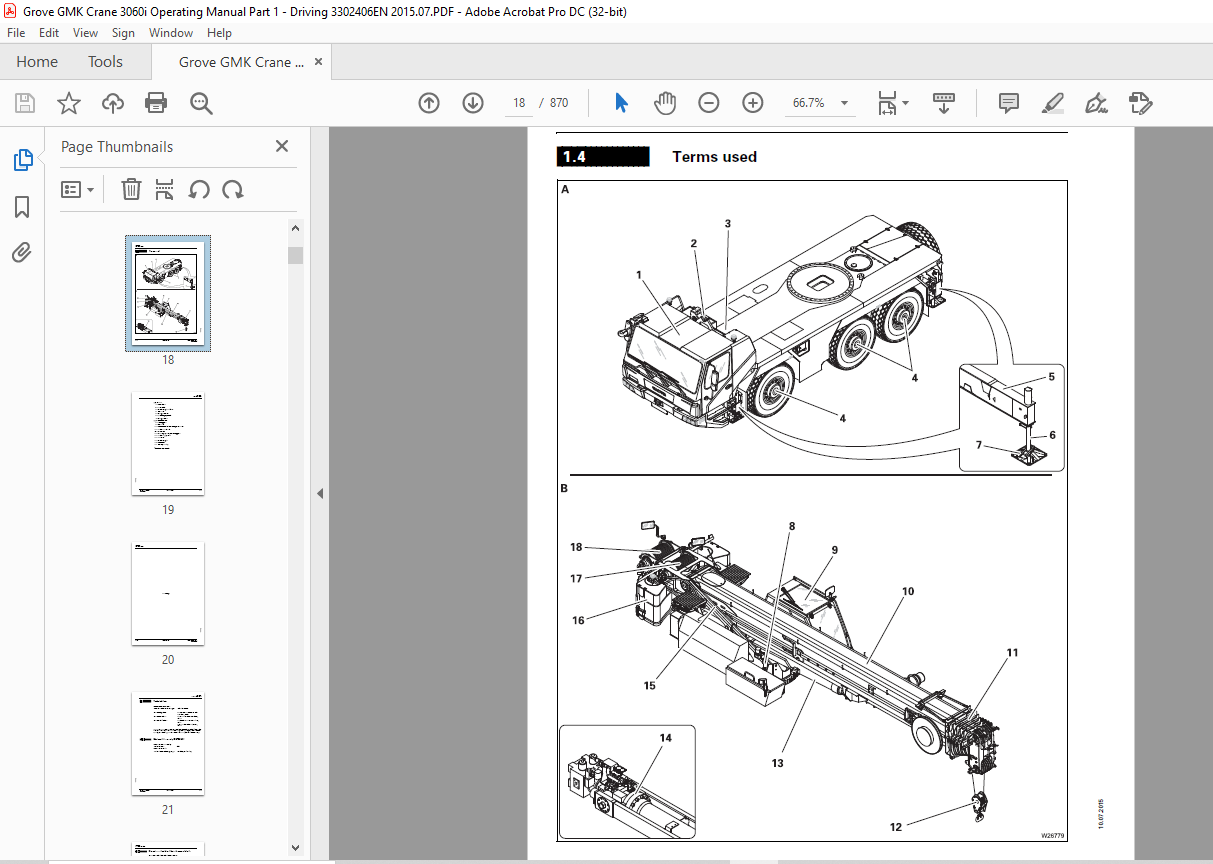Image resolution: width=1213 pixels, height=864 pixels.
Task: Click the insert/extract pages scissors icon
Action: tap(165, 189)
